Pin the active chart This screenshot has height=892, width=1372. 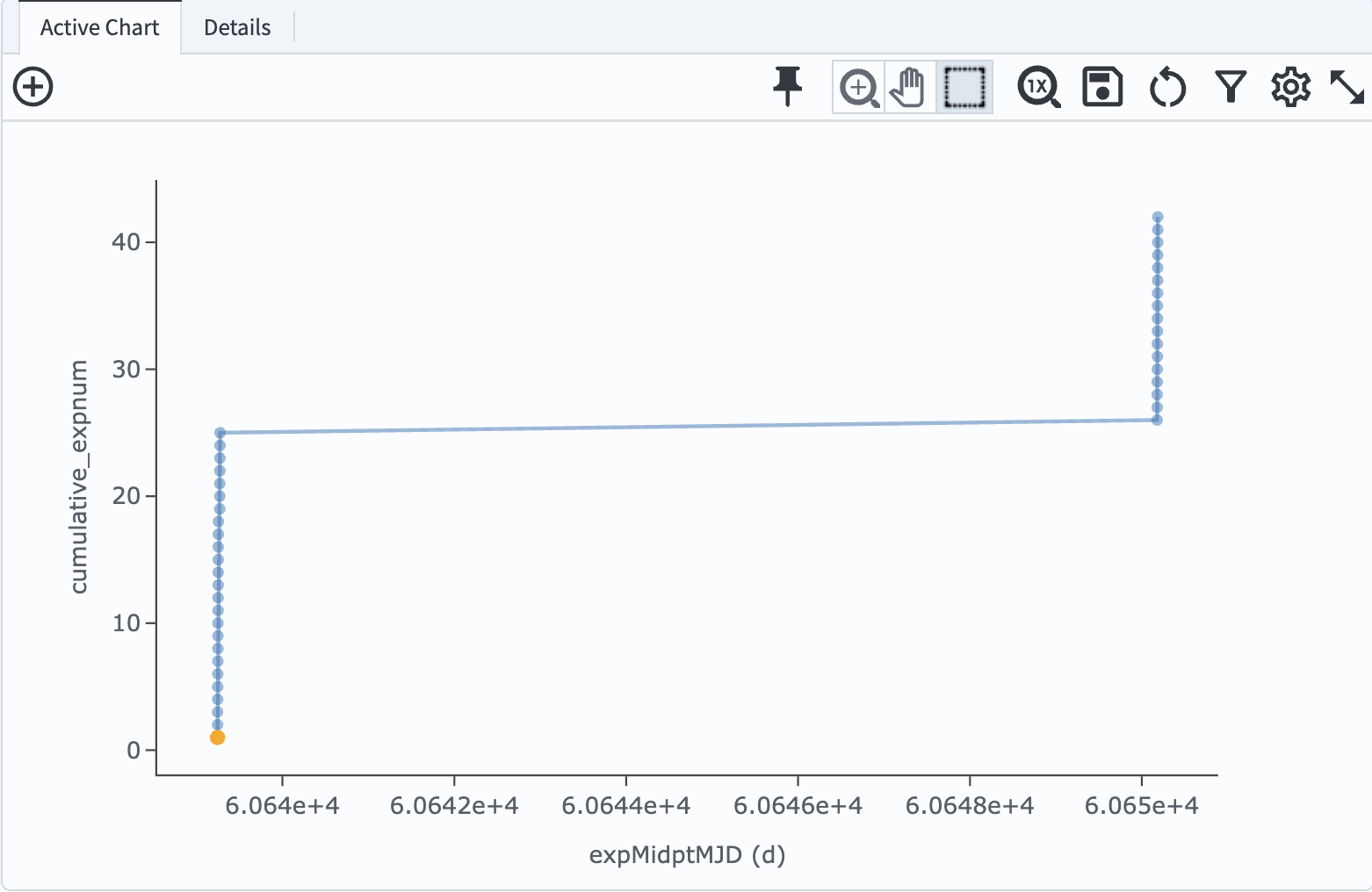(x=788, y=87)
